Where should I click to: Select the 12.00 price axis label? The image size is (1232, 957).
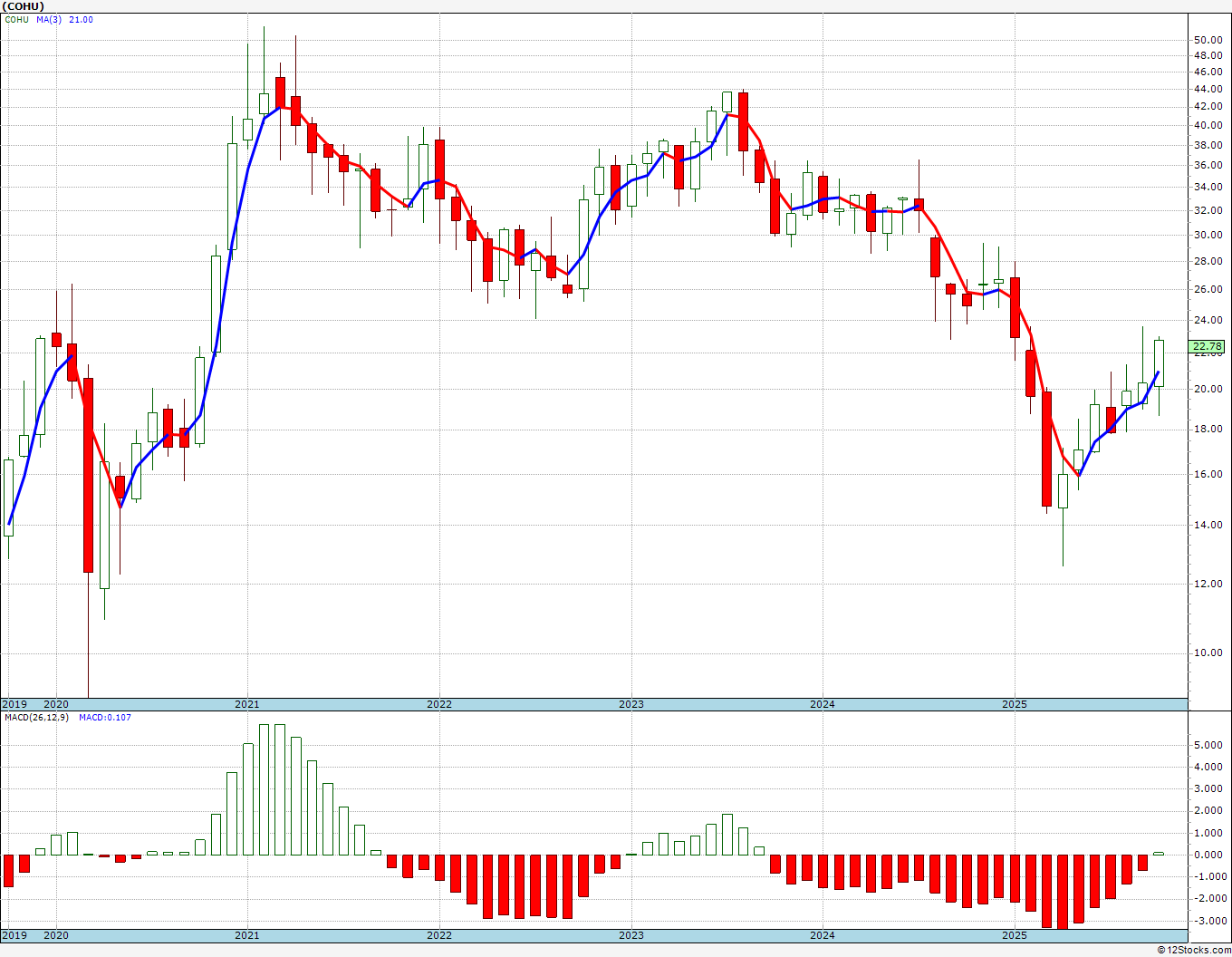[1208, 584]
